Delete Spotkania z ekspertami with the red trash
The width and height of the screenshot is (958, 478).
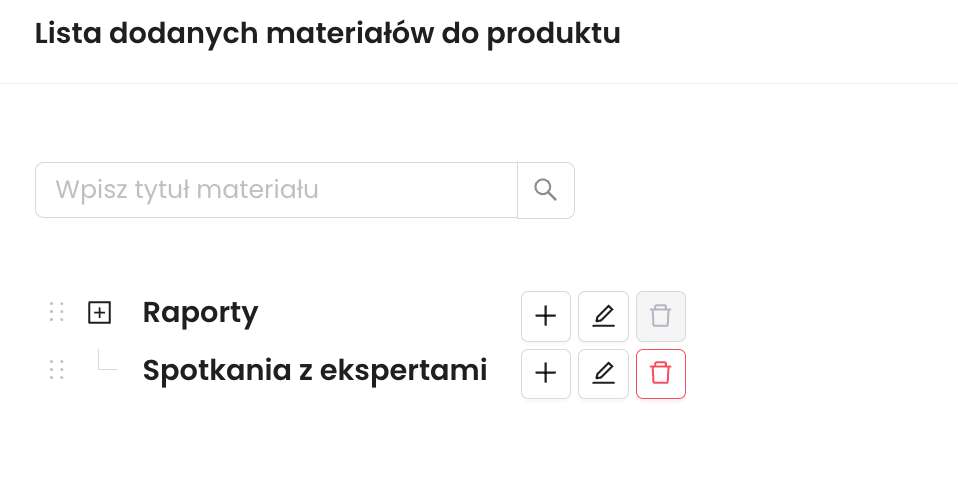click(661, 374)
